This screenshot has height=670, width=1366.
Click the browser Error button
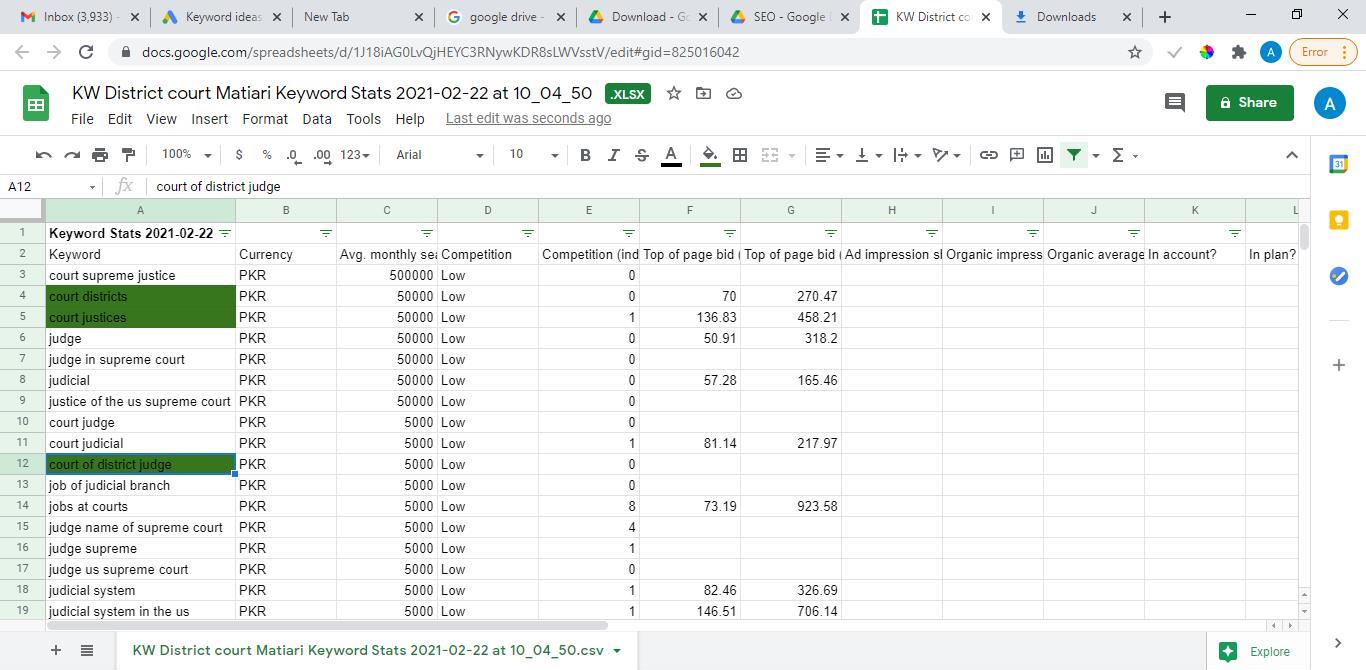coord(1323,52)
